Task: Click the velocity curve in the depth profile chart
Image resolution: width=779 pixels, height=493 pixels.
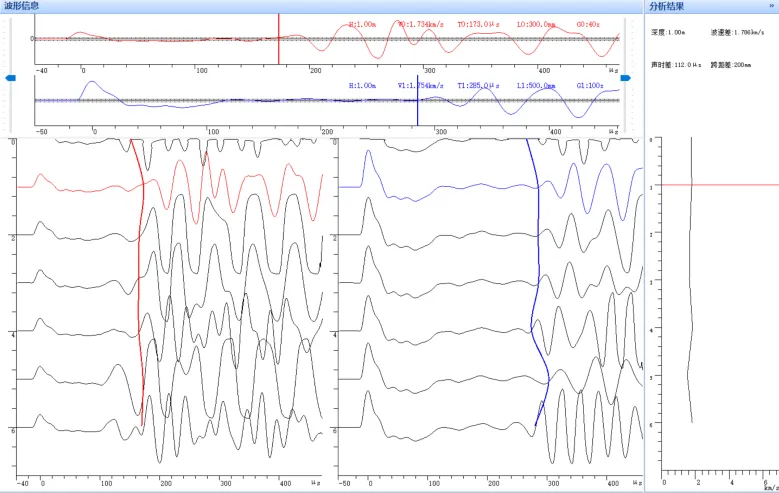Action: coord(690,300)
